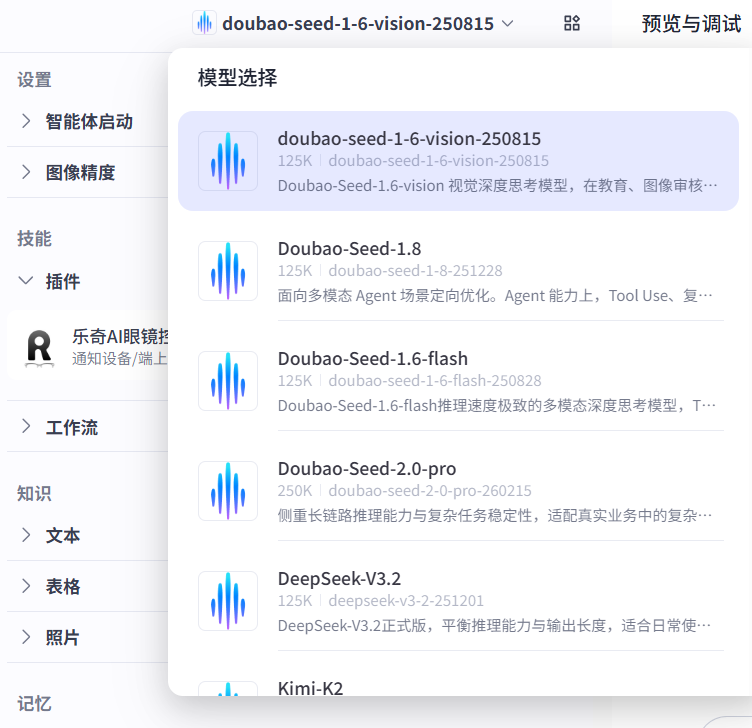752x728 pixels.
Task: Select the Doubao-Seed-1.8 model
Action: click(x=458, y=271)
